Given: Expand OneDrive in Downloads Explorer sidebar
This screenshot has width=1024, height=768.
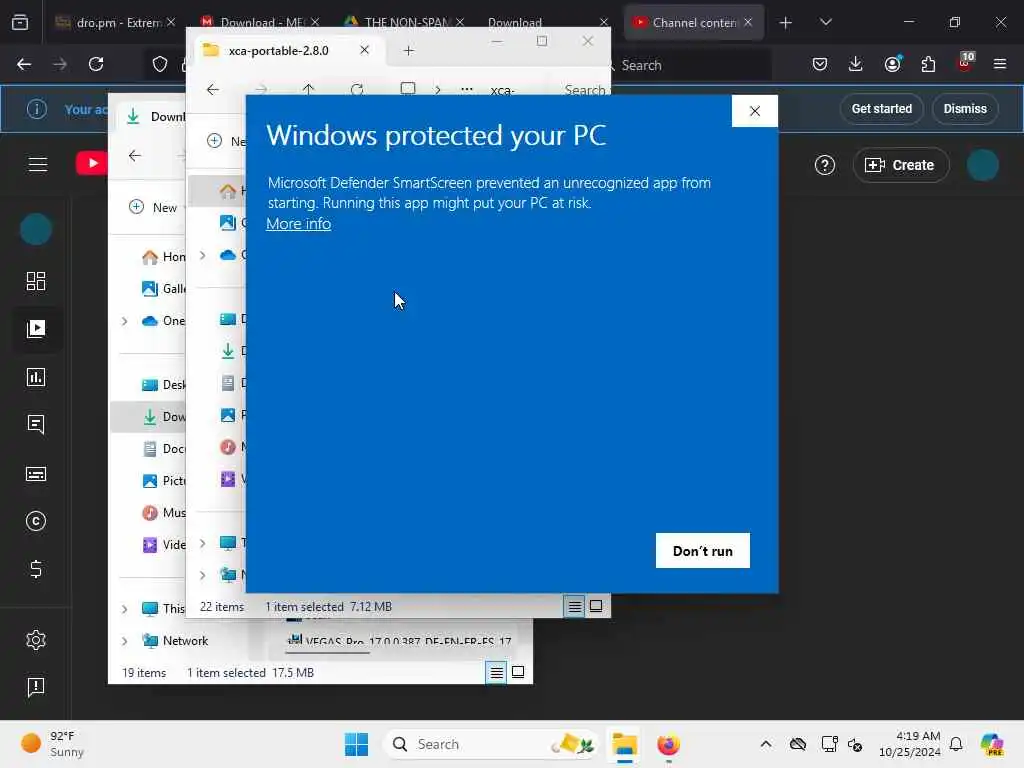Looking at the screenshot, I should [x=124, y=321].
